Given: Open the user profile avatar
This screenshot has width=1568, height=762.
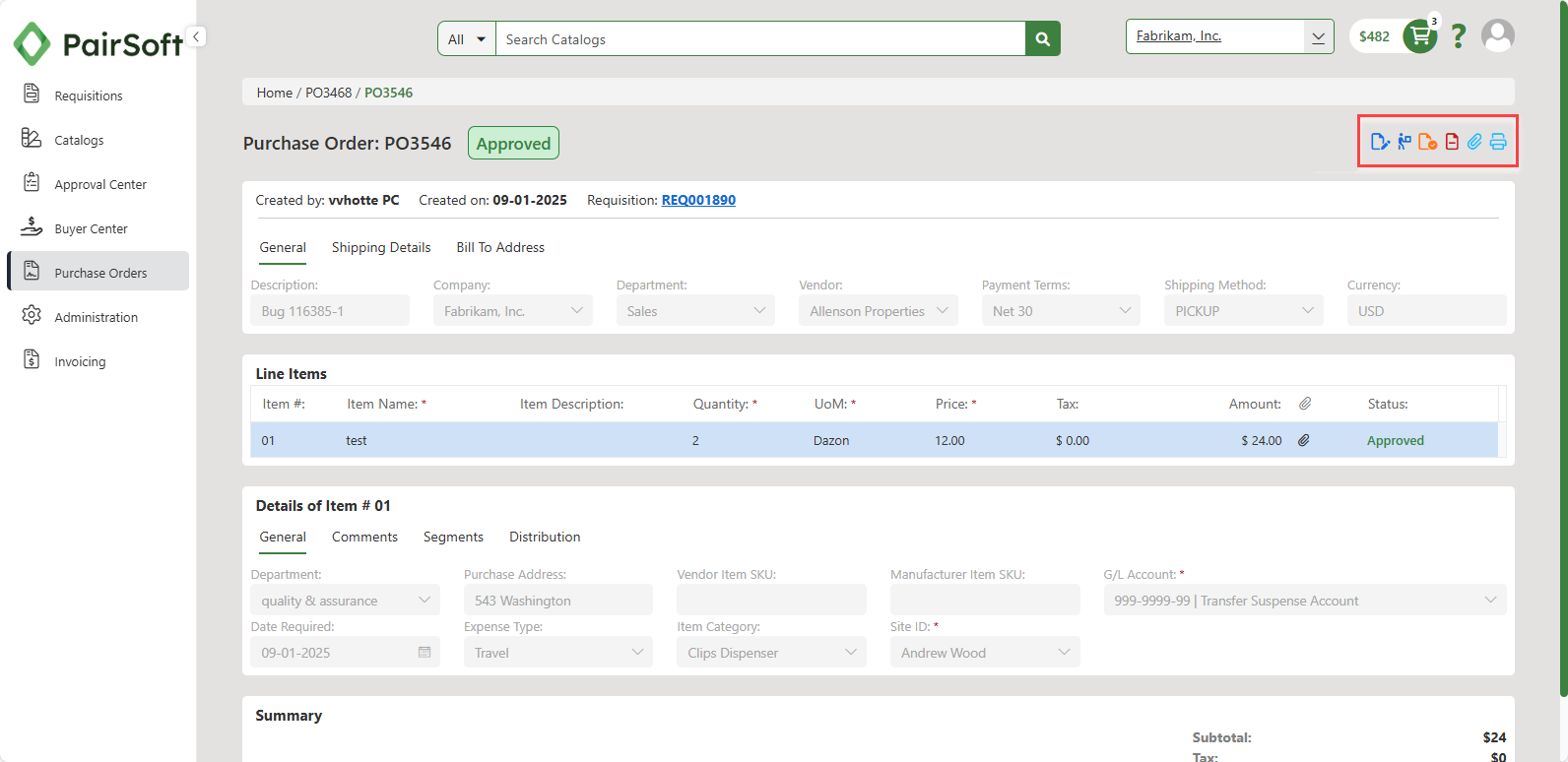Looking at the screenshot, I should [1498, 36].
